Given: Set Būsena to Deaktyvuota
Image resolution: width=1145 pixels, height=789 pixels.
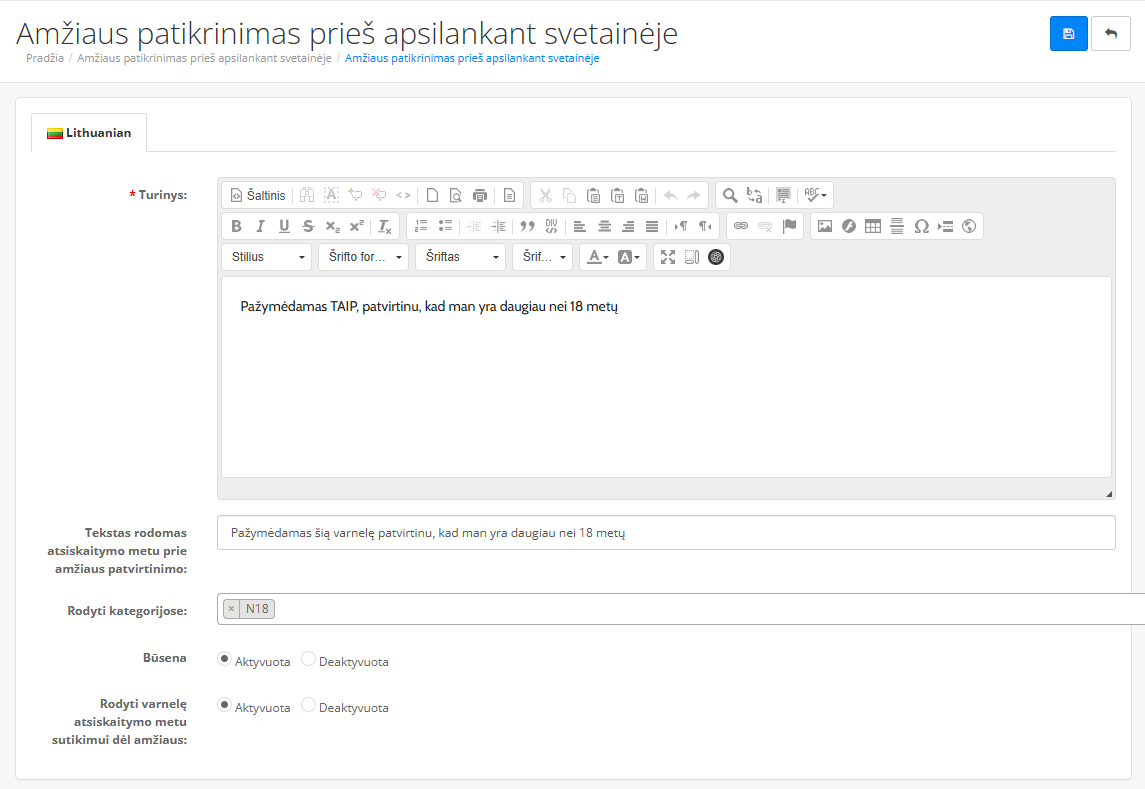Looking at the screenshot, I should (x=309, y=660).
